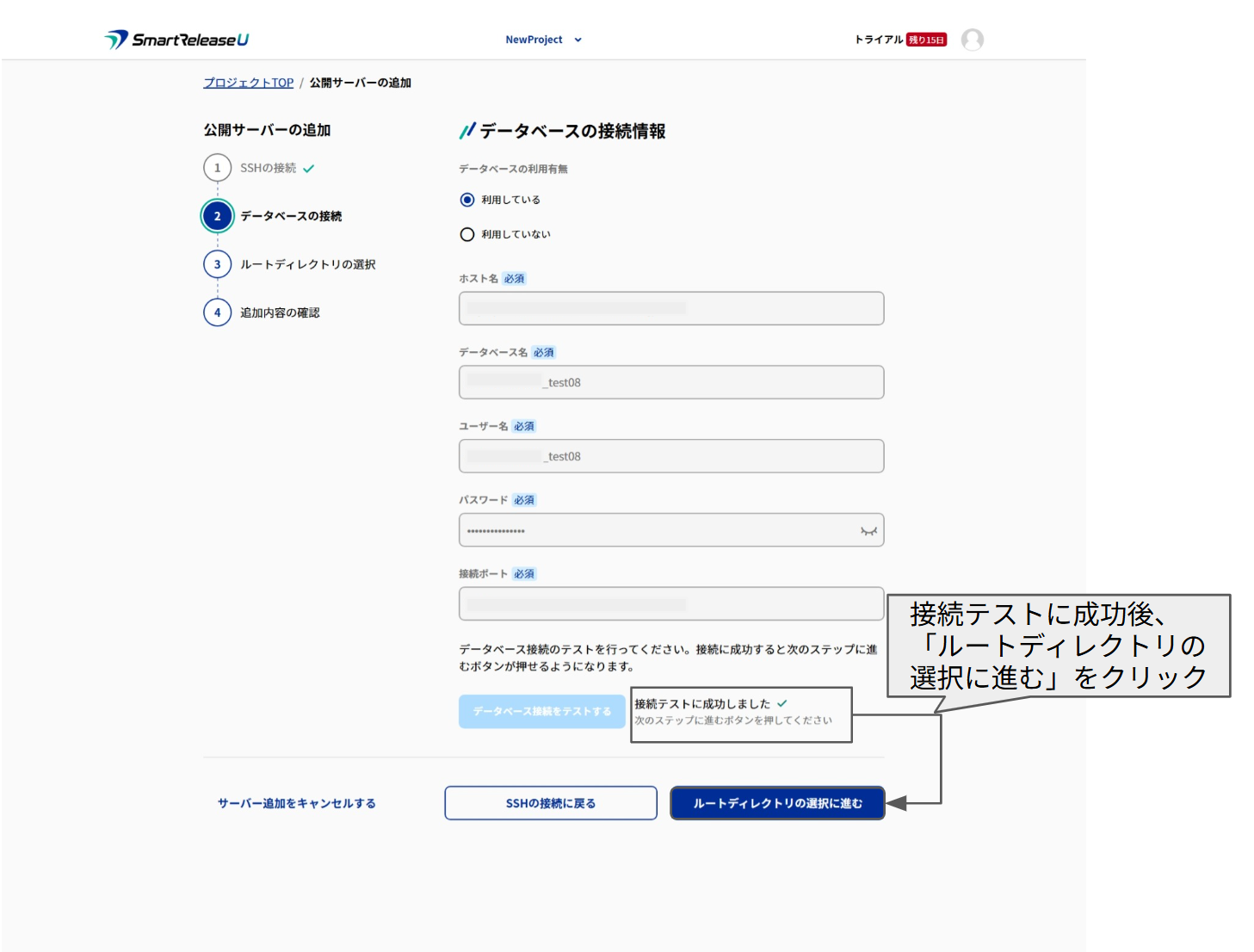Click サーバー追加をキャンセルする link
This screenshot has width=1254, height=952.
tap(296, 803)
